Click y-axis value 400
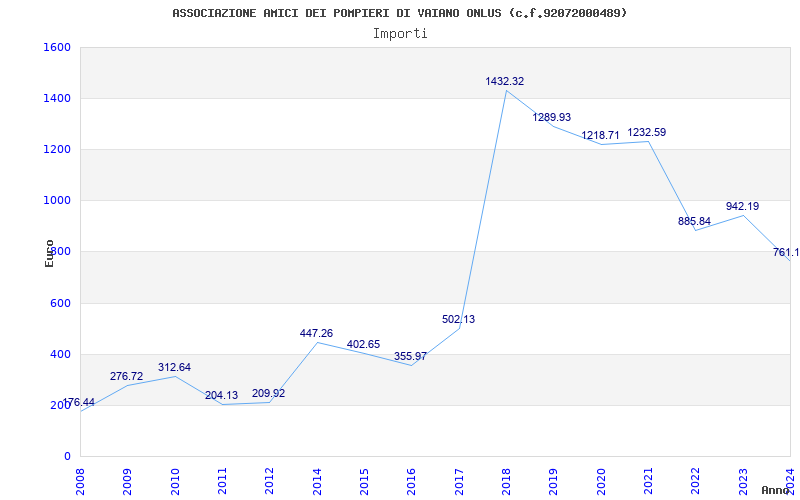800x500 pixels. coord(60,354)
